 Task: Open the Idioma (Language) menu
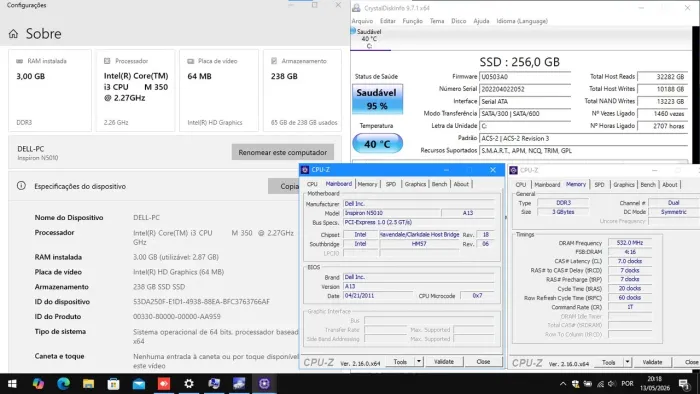(x=522, y=21)
